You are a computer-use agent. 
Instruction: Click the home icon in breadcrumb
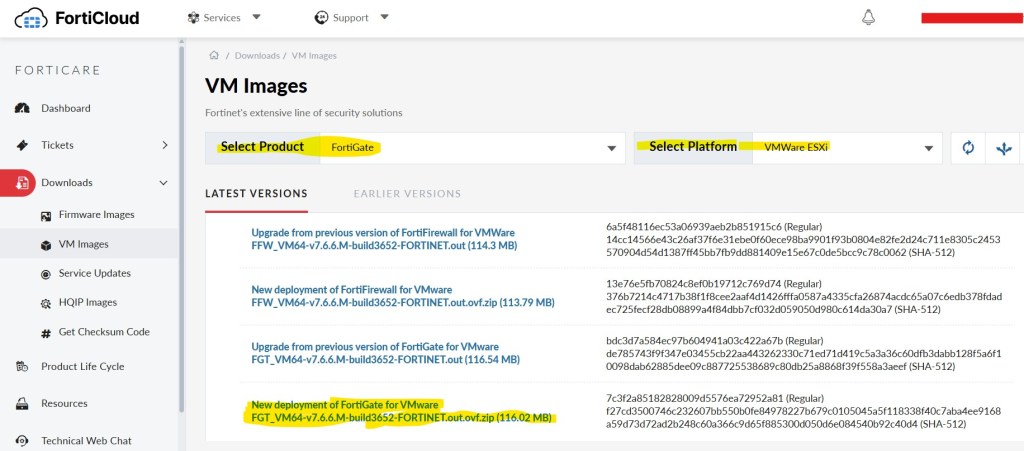tap(214, 55)
